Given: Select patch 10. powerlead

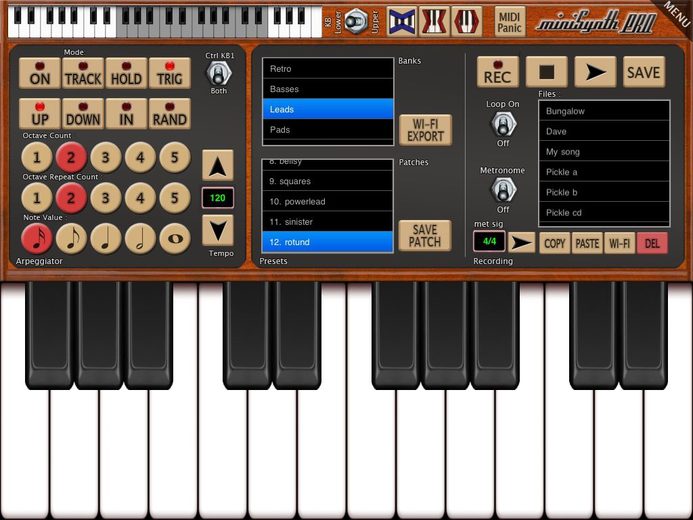Looking at the screenshot, I should click(327, 201).
